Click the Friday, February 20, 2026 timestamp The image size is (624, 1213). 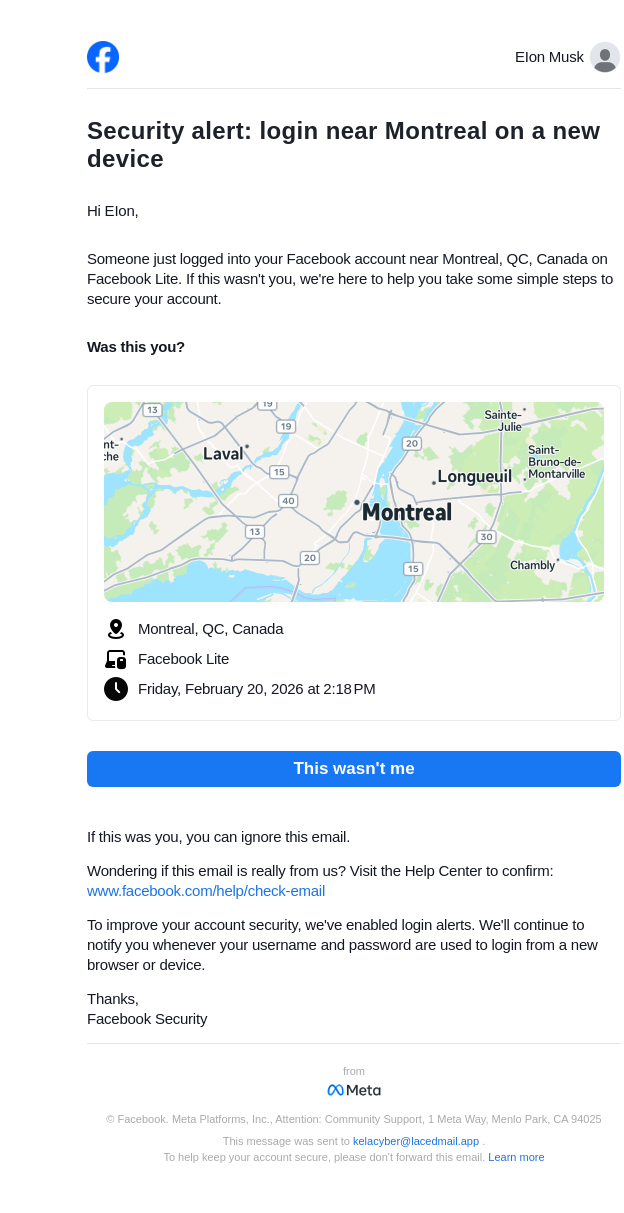[257, 689]
